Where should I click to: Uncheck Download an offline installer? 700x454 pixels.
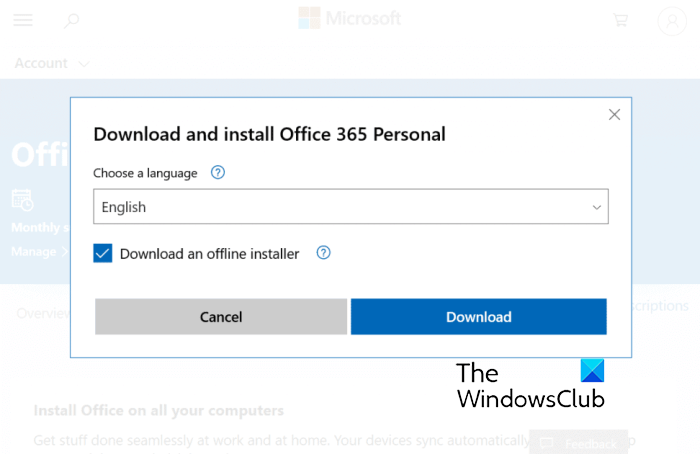tap(102, 253)
